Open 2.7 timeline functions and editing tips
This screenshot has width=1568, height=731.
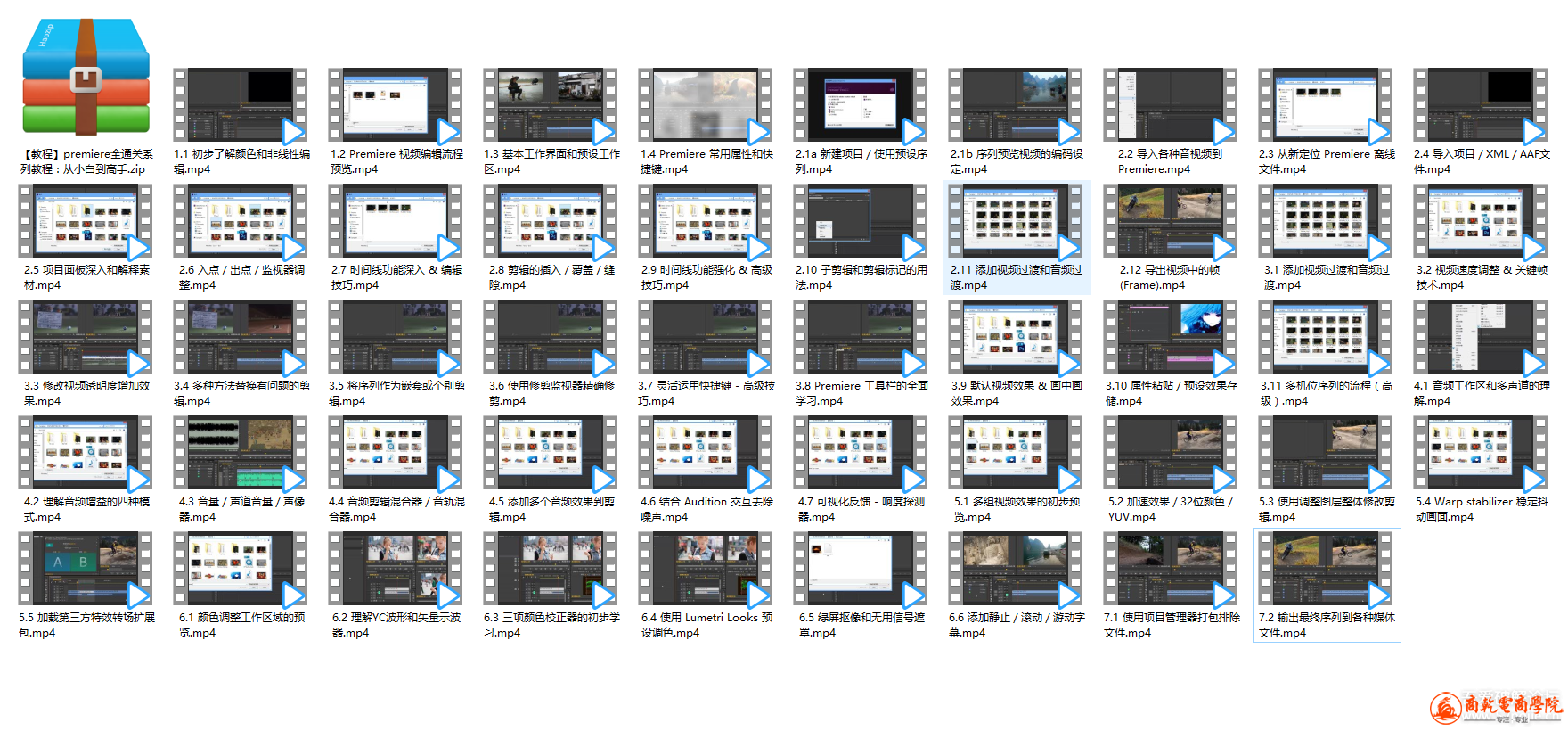coord(396,221)
